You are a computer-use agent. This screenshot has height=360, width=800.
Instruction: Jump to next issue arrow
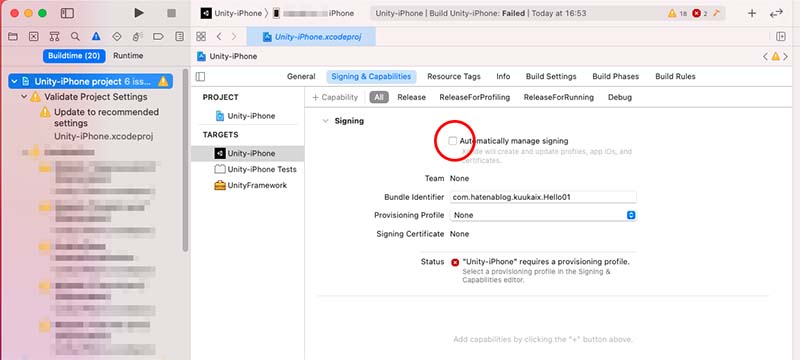point(786,56)
